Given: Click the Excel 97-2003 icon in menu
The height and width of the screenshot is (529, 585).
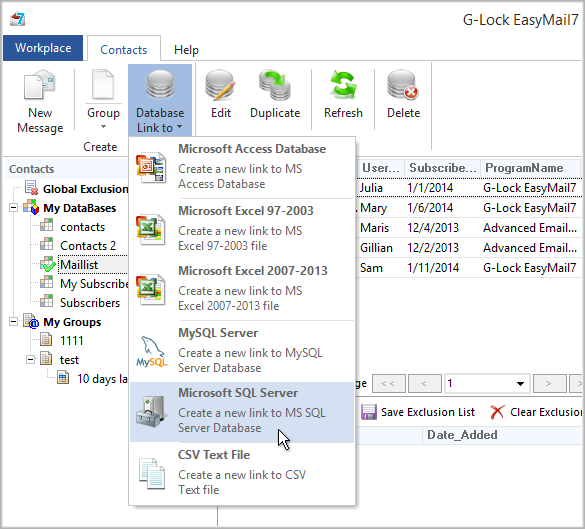Looking at the screenshot, I should 151,229.
